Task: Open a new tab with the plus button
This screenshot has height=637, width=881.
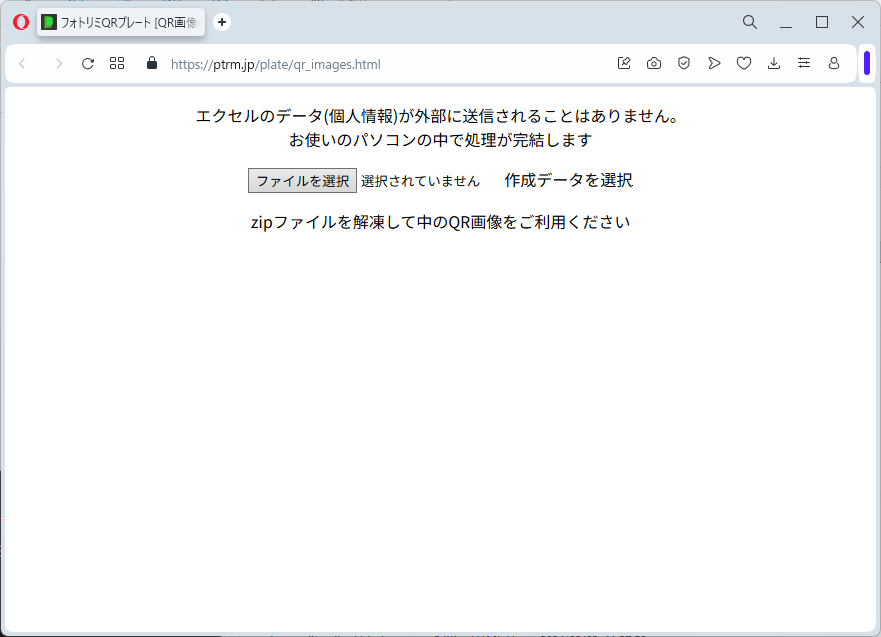Action: [222, 22]
